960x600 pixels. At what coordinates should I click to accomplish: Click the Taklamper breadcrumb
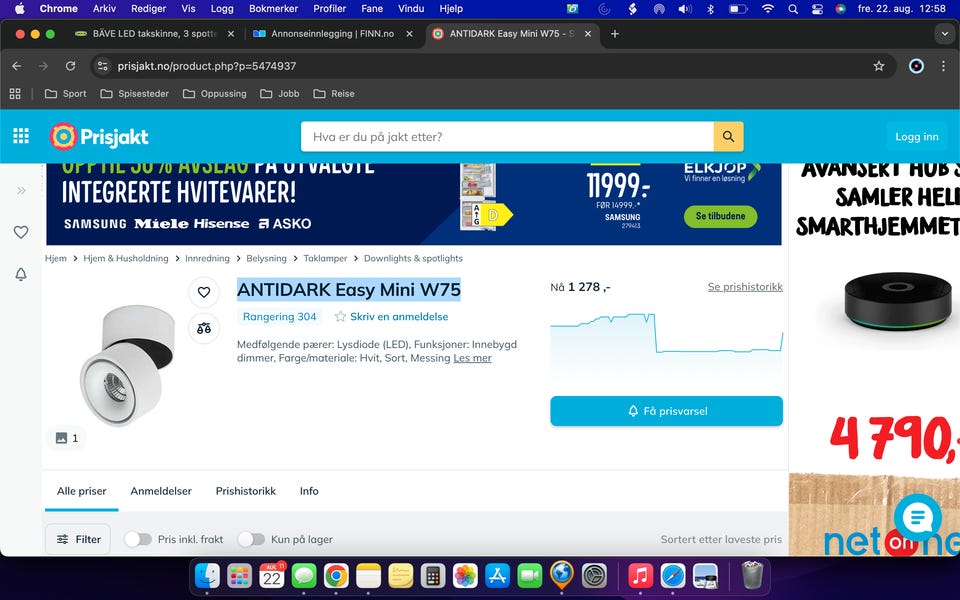325,258
